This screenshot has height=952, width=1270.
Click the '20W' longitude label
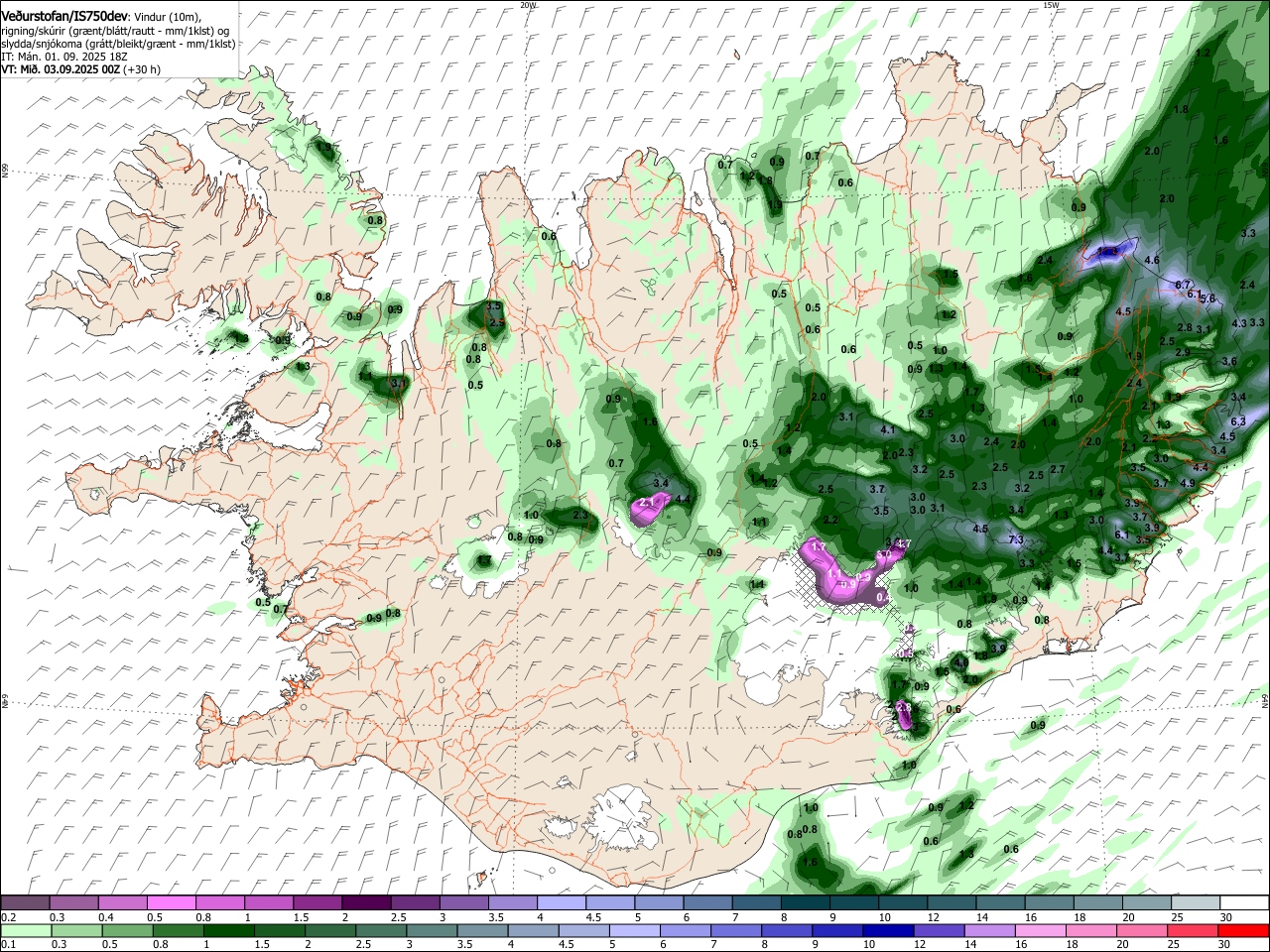click(527, 5)
